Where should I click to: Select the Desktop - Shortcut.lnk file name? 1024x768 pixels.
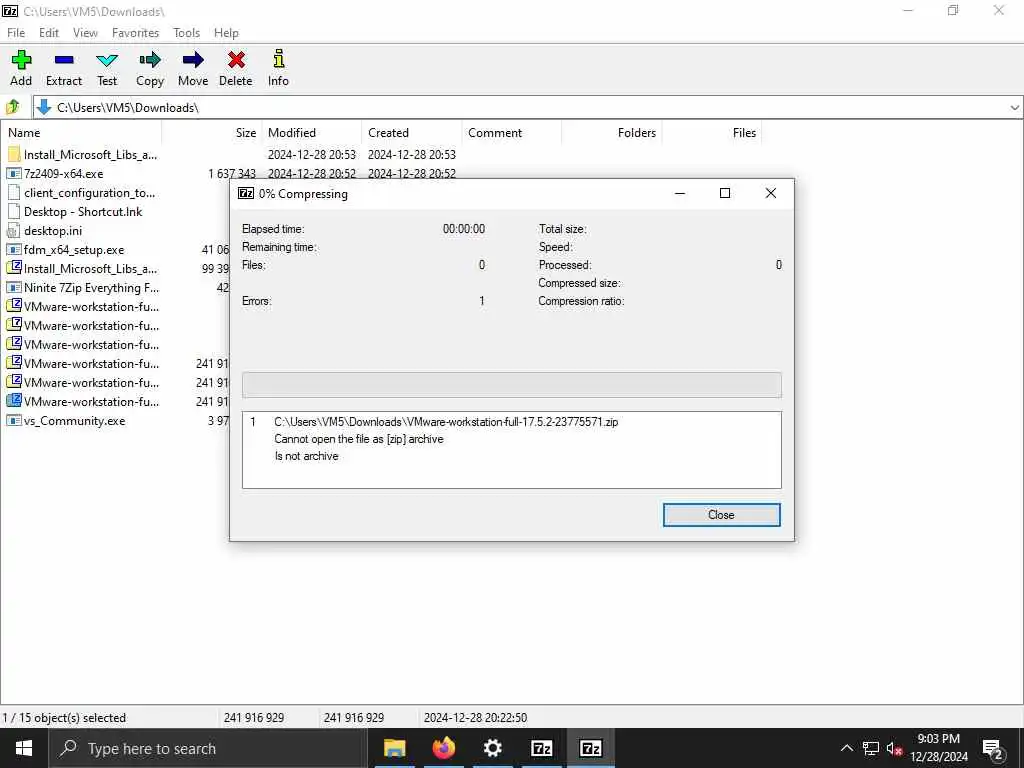point(83,212)
